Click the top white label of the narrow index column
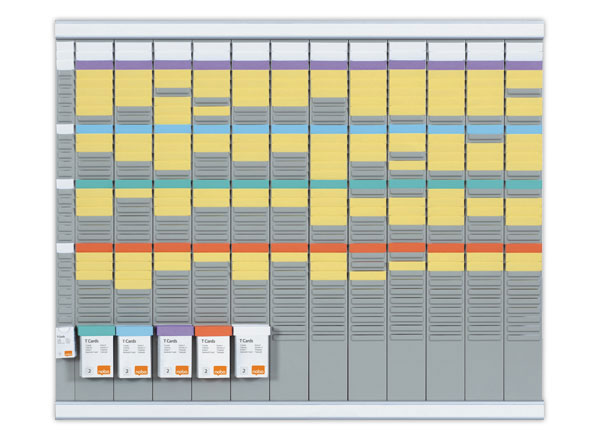Viewport: 600px width, 440px height. click(x=65, y=49)
